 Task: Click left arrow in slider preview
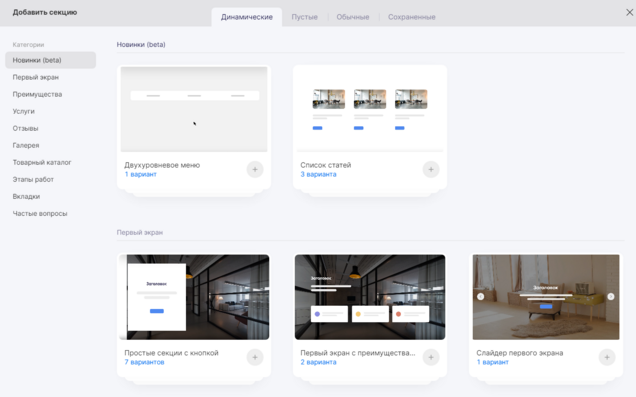481,296
